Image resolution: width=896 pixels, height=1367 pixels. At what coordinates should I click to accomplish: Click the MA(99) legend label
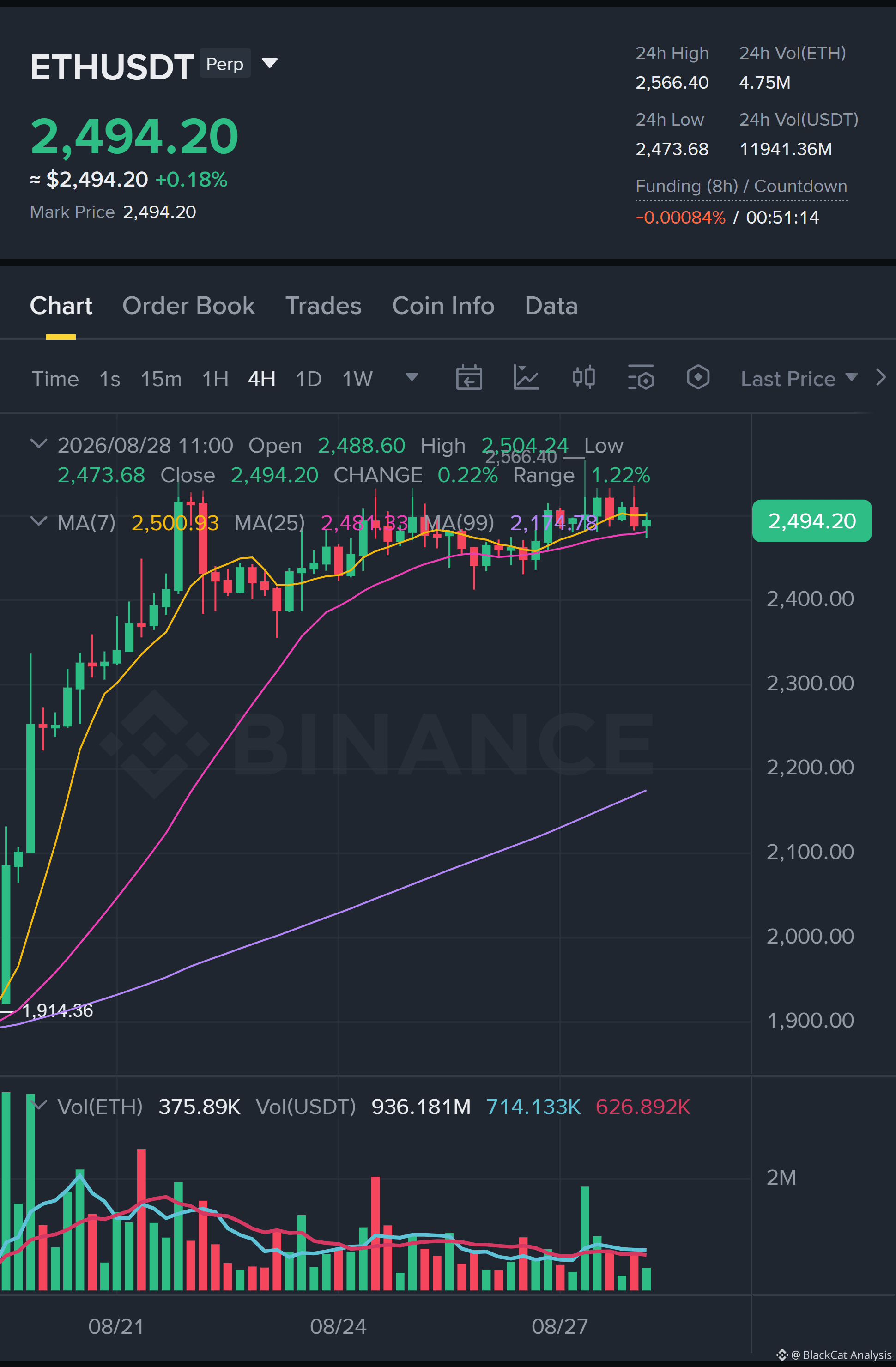[x=459, y=522]
